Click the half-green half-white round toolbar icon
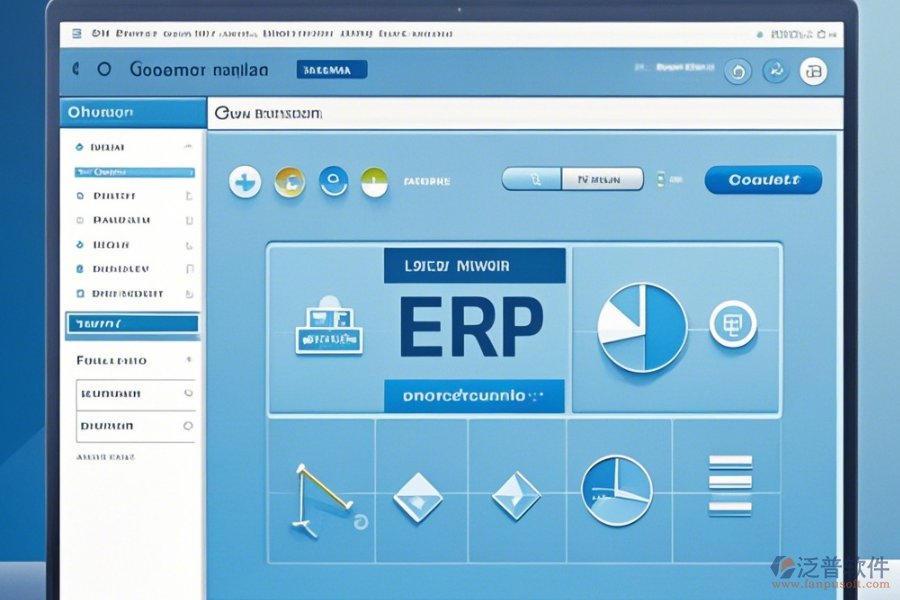The image size is (900, 600). pos(373,181)
